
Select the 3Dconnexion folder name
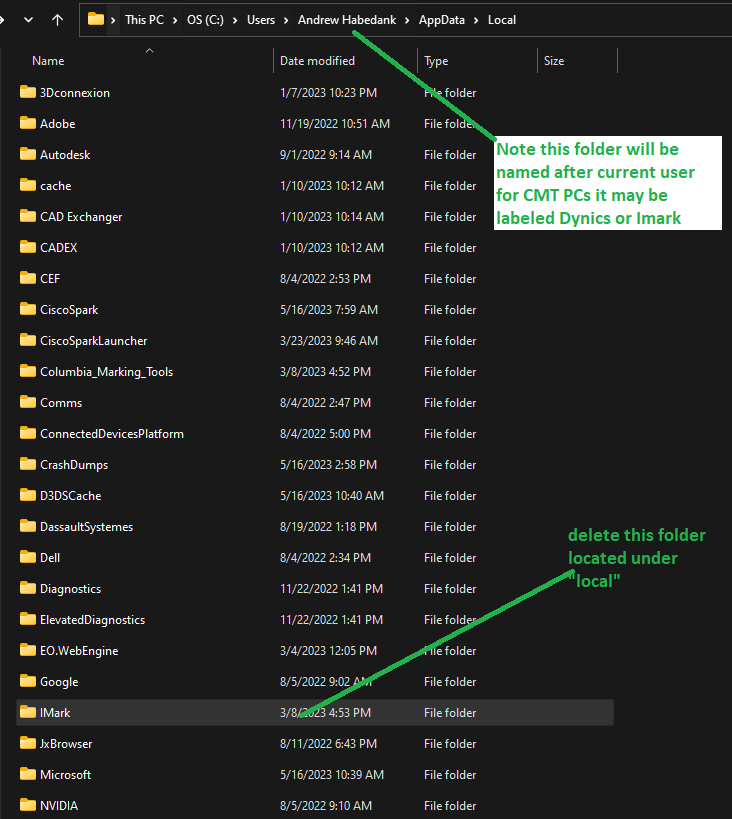click(x=75, y=93)
